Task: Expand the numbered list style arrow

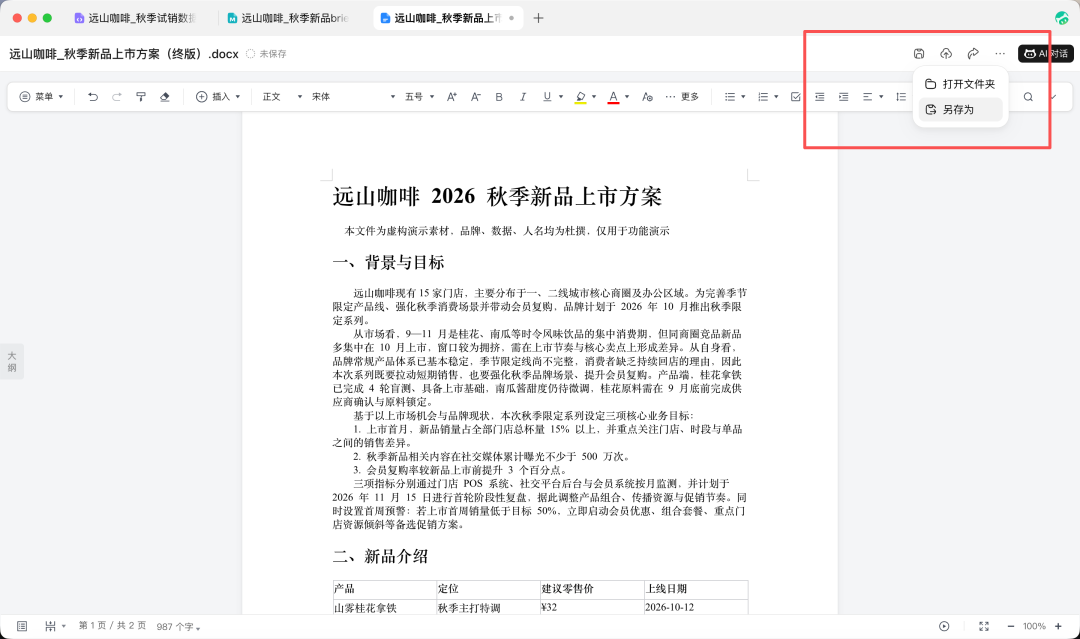Action: tap(776, 97)
